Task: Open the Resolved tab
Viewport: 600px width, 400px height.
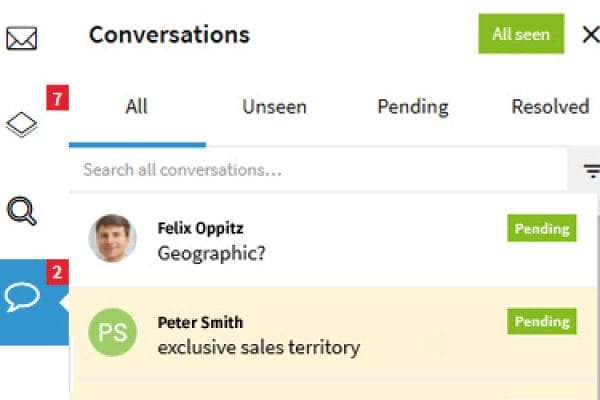Action: point(550,107)
